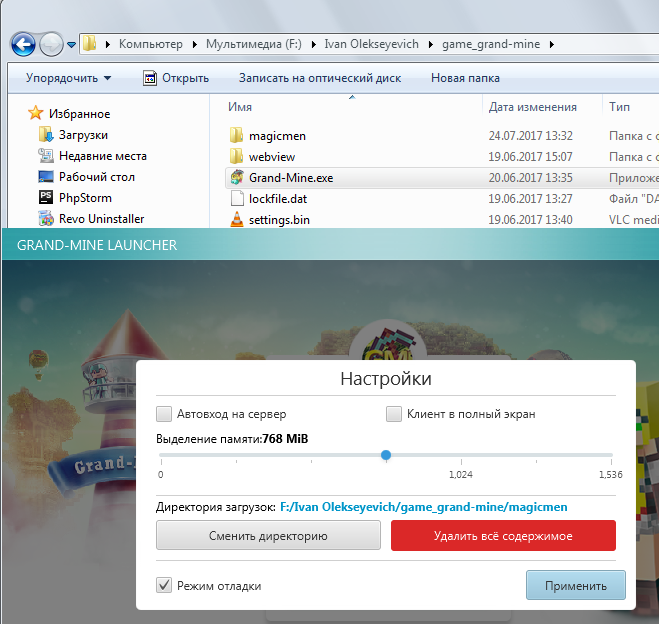Open the download directory path link
This screenshot has height=624, width=659.
pyautogui.click(x=424, y=507)
